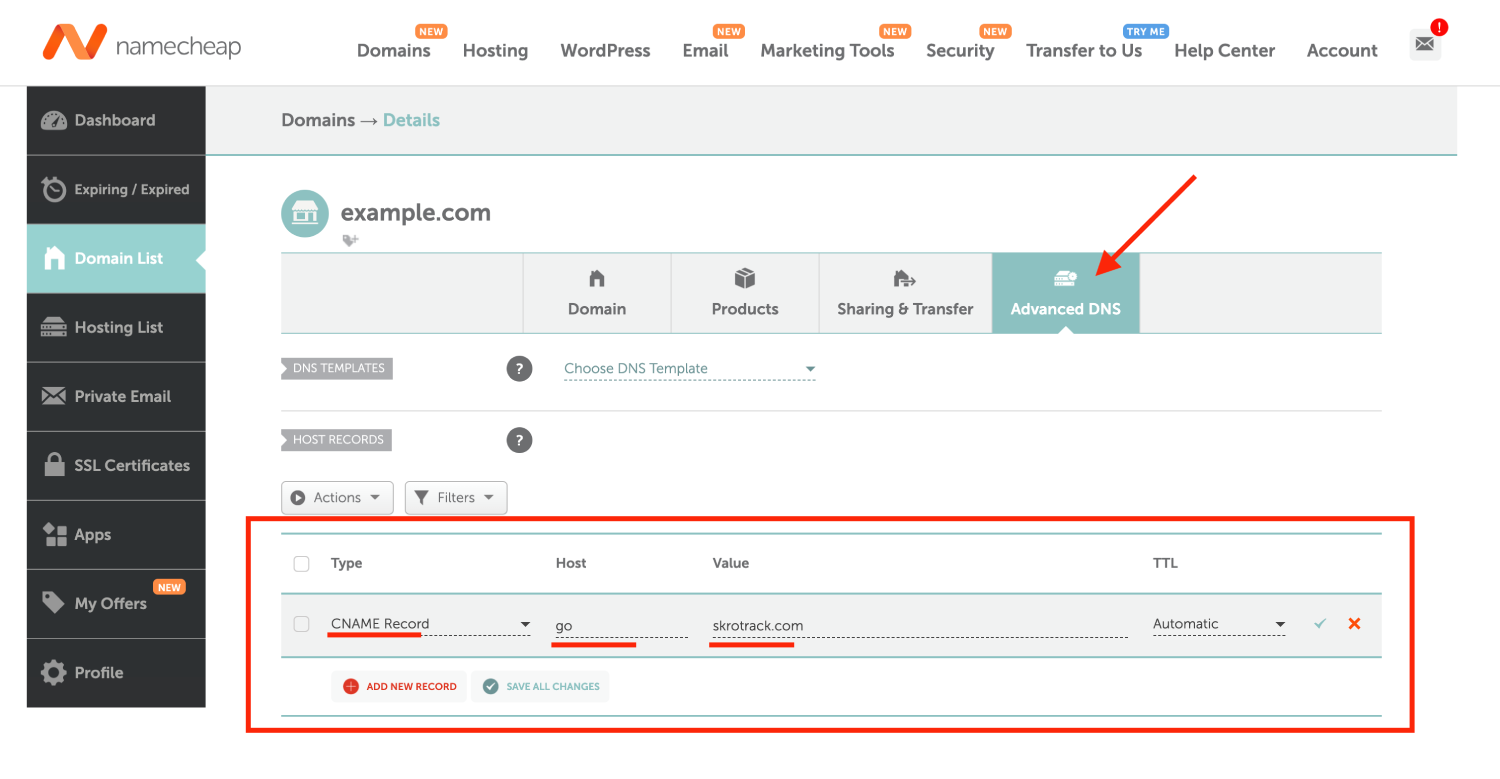Open Expiring / Expired in the sidebar
Image resolution: width=1500 pixels, height=779 pixels.
tap(116, 189)
